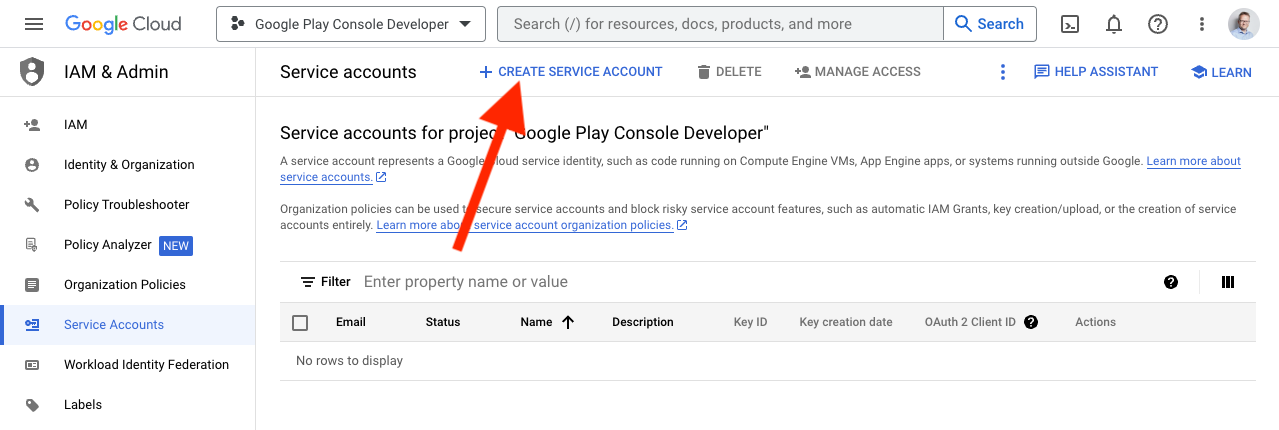Viewport: 1279px width, 430px height.
Task: Select Identity & Organization in the sidebar
Action: [128, 165]
